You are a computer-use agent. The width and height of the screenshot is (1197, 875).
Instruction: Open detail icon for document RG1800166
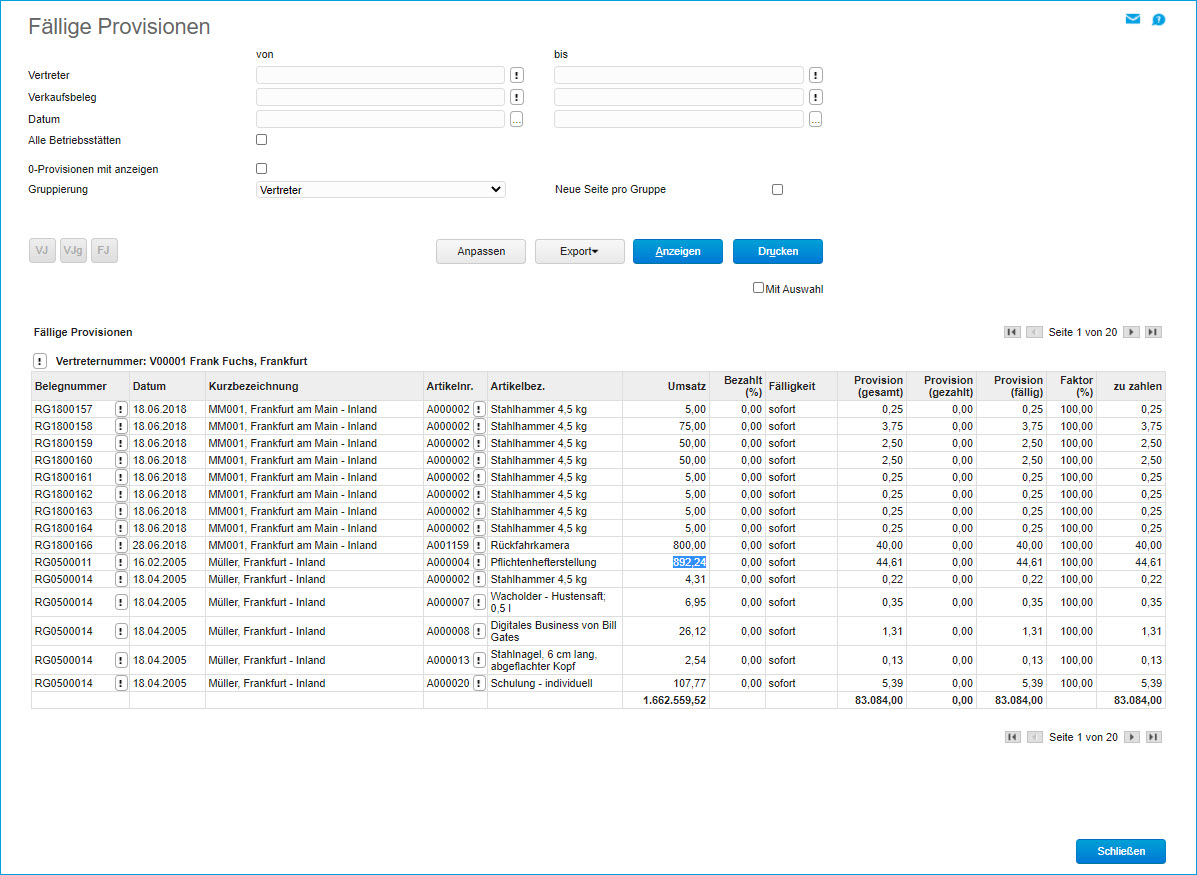tap(121, 545)
